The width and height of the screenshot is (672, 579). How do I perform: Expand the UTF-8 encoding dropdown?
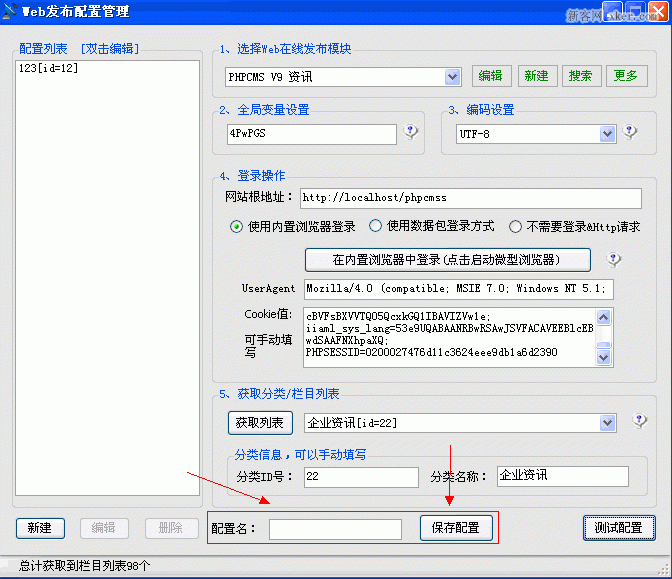coord(607,134)
